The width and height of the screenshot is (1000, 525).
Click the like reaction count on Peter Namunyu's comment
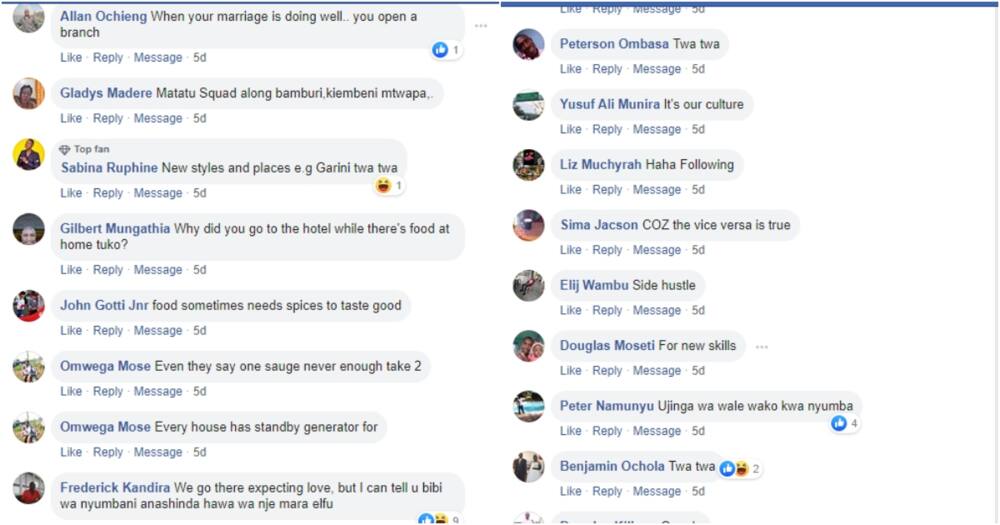(x=845, y=423)
